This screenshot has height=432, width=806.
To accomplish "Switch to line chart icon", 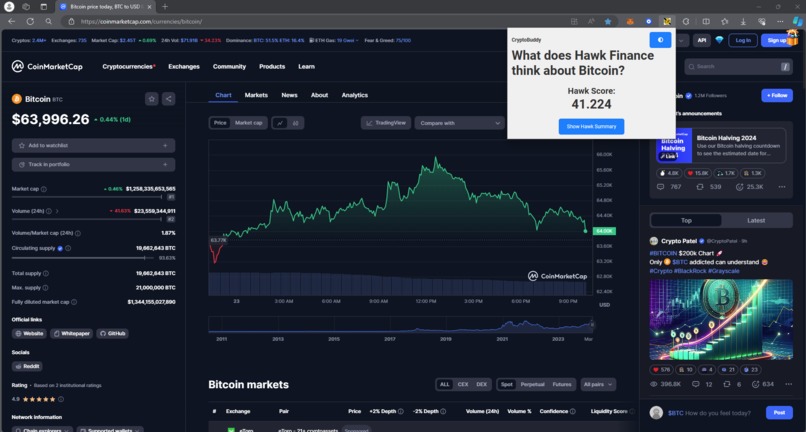I will coord(280,123).
